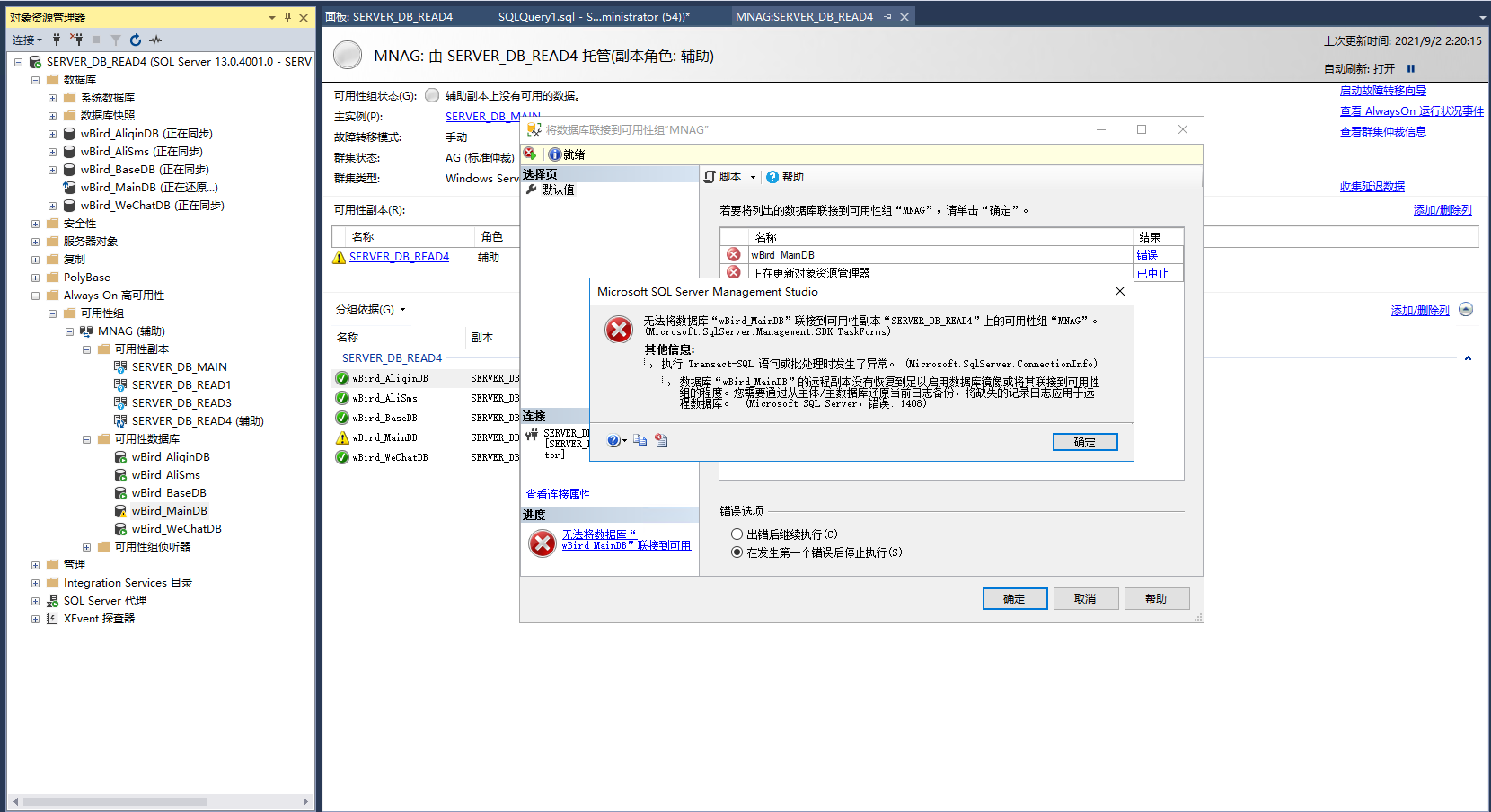The width and height of the screenshot is (1491, 812).
Task: Open 查看 AlwaysOn 运行状况事件 link
Action: [1412, 111]
